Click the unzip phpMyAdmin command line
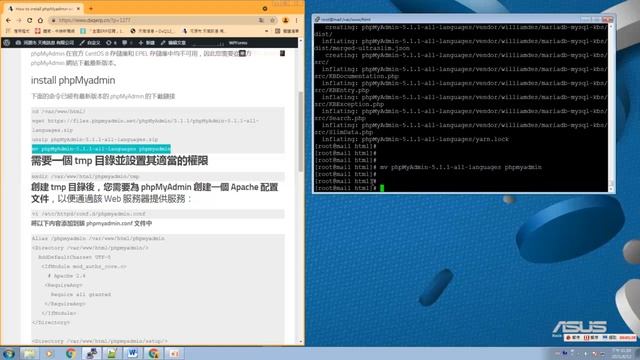 coord(95,140)
